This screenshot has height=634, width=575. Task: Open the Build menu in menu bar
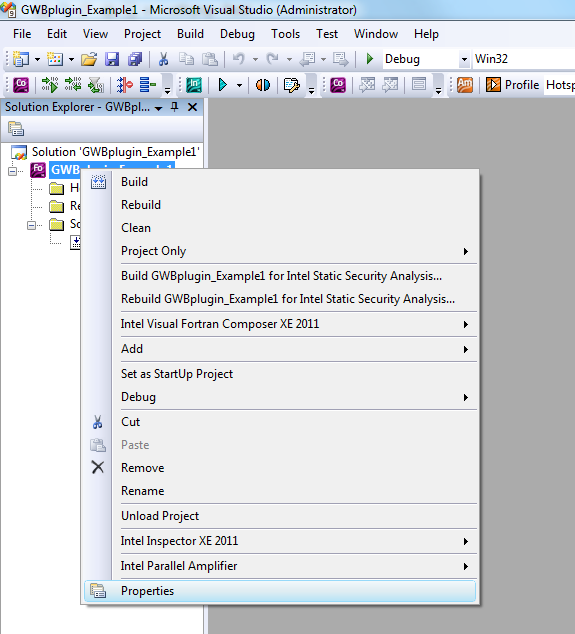pos(190,34)
